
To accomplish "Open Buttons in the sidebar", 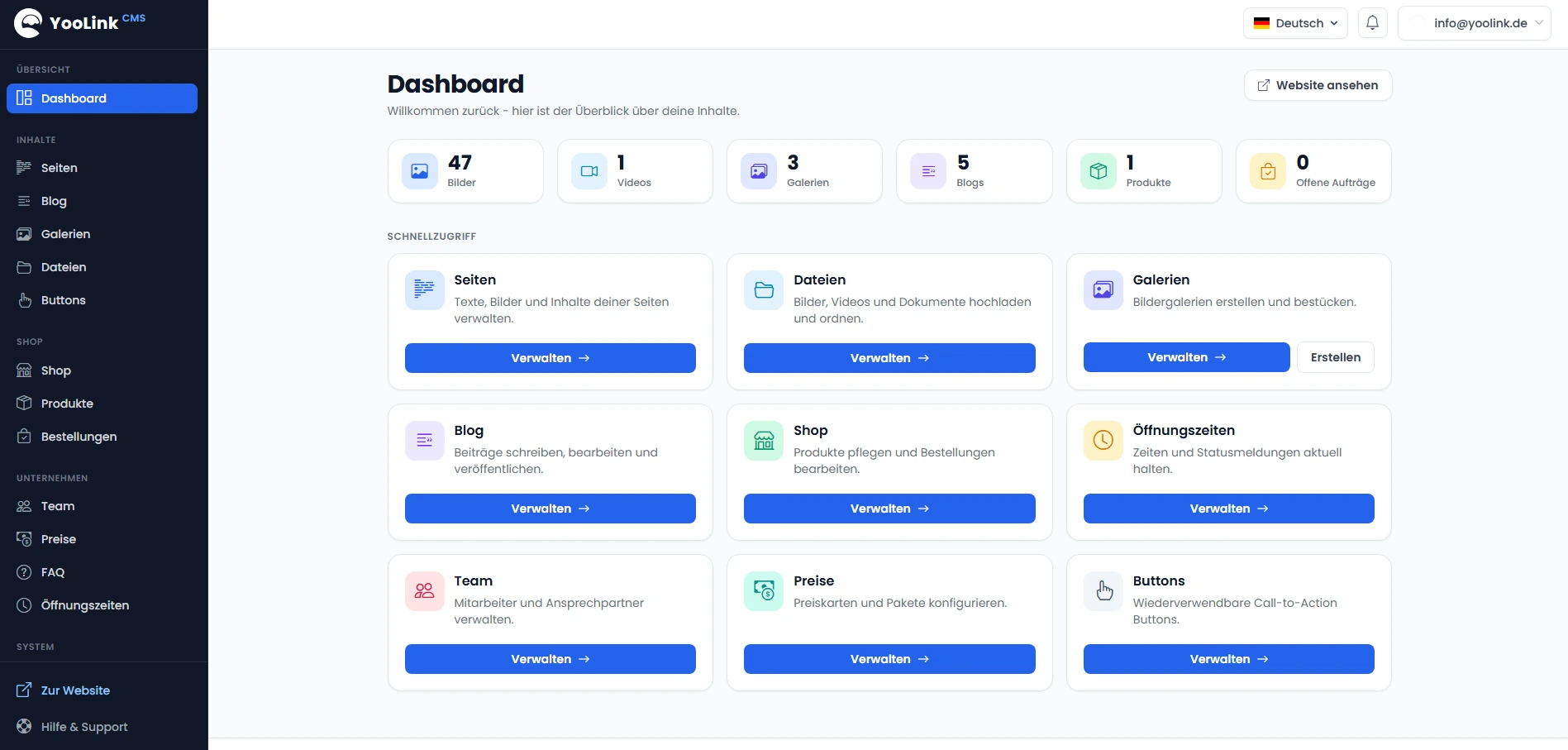I will pos(102,300).
